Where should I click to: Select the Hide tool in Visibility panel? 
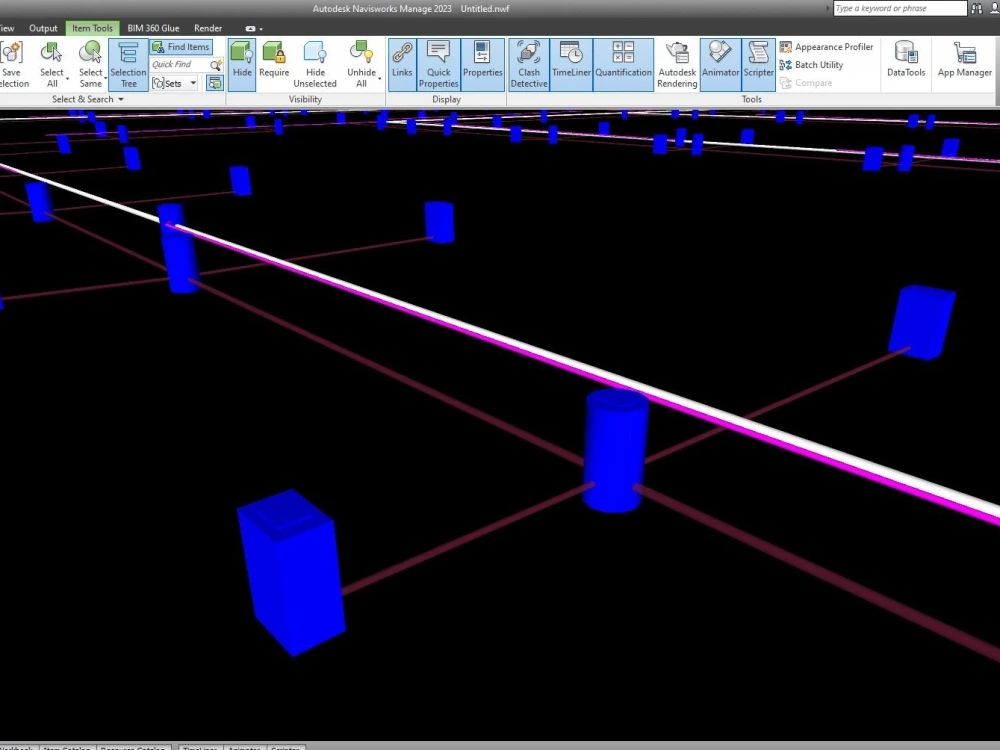point(241,60)
